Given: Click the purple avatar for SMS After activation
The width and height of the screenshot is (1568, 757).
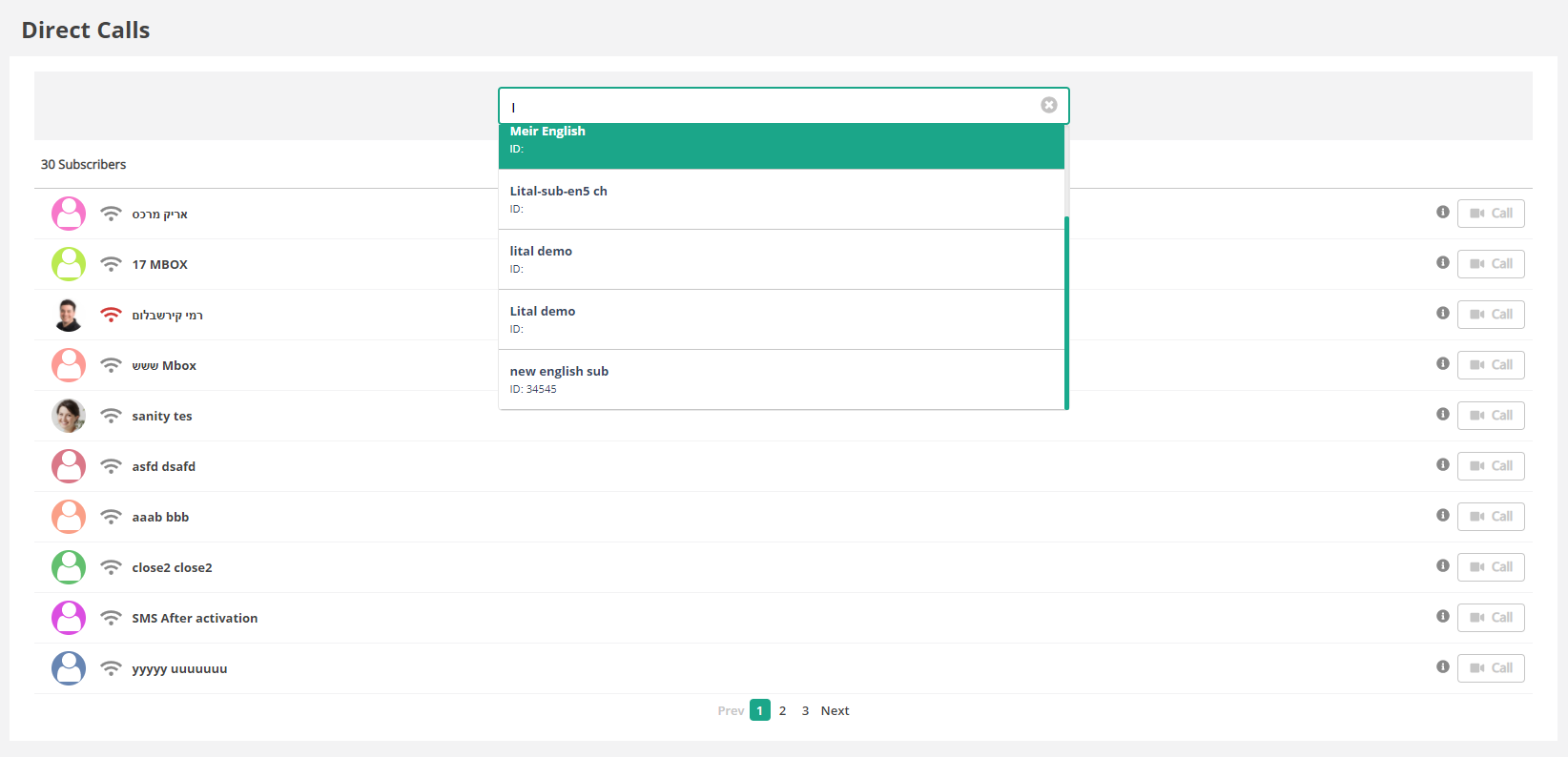Looking at the screenshot, I should tap(69, 618).
